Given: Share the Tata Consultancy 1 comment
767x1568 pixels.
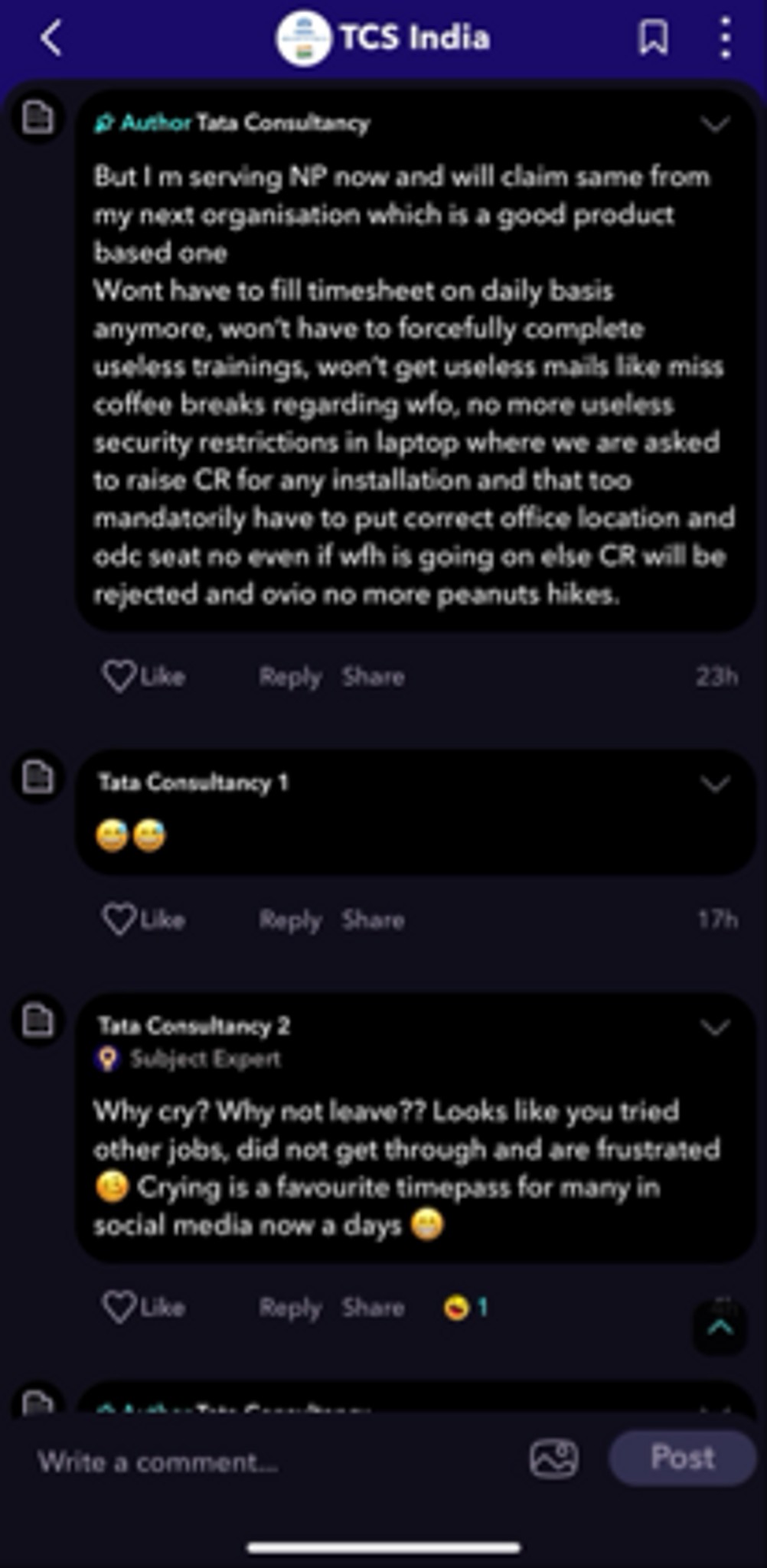Looking at the screenshot, I should point(373,920).
